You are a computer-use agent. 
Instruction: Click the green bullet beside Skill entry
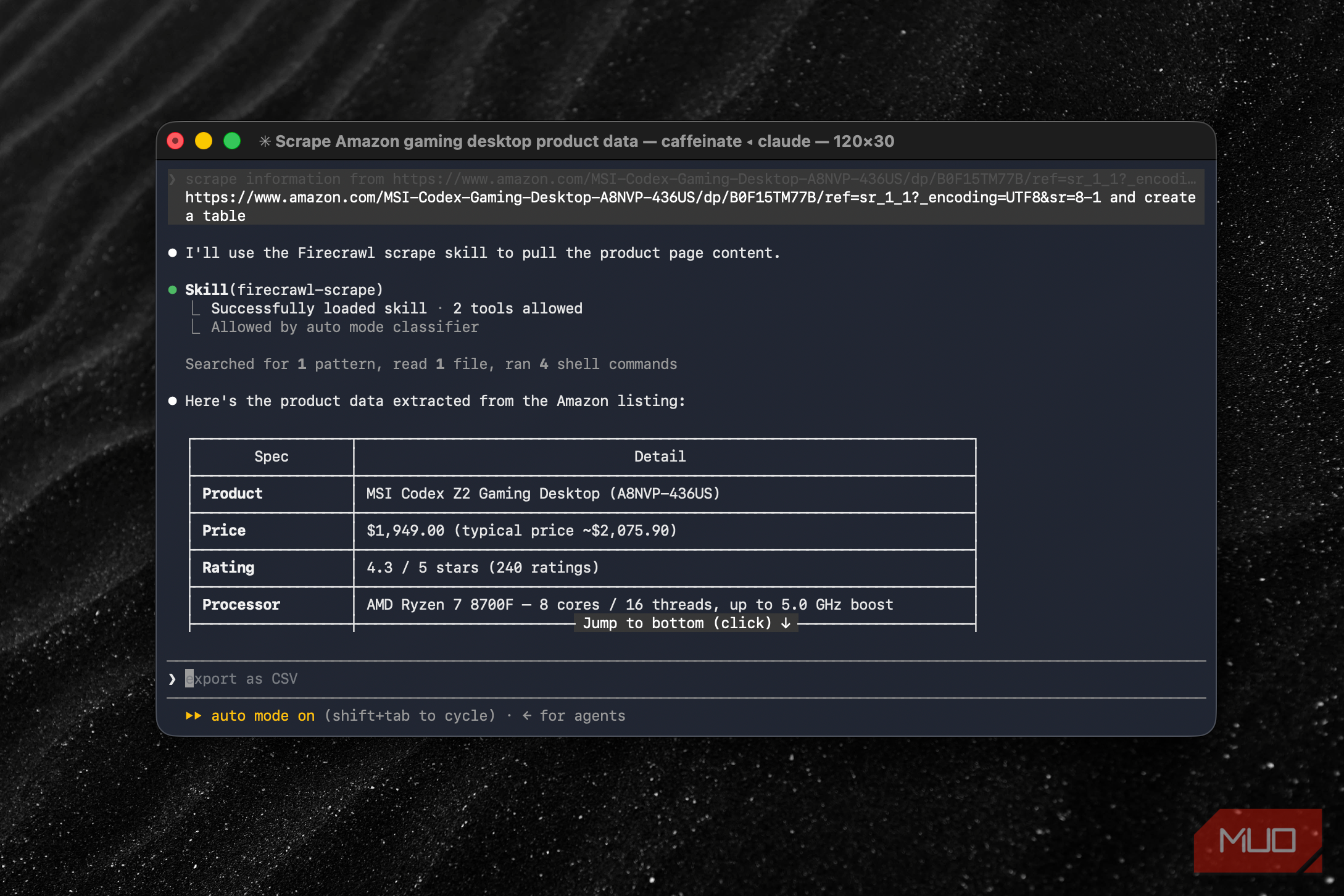coord(173,290)
